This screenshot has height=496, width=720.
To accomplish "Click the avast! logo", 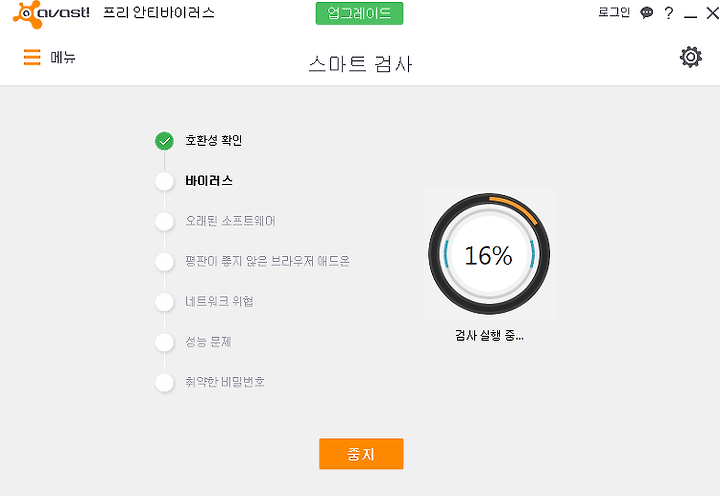I will (x=51, y=14).
